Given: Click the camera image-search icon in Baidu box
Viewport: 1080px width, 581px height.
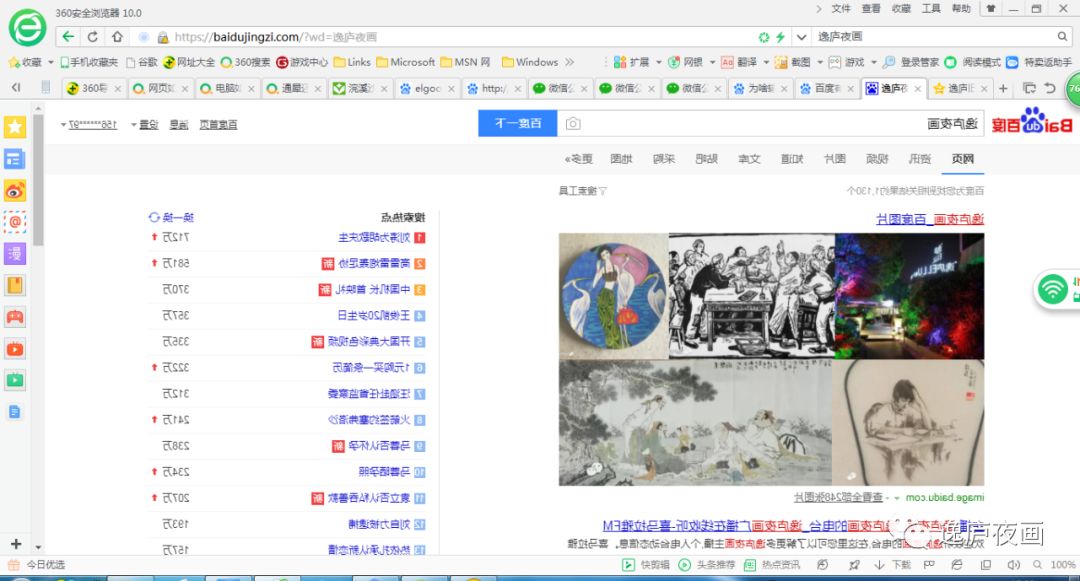Looking at the screenshot, I should 573,123.
